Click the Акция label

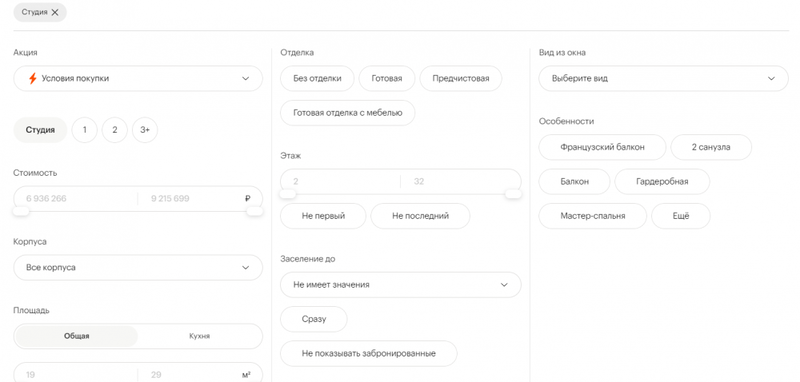[25, 53]
